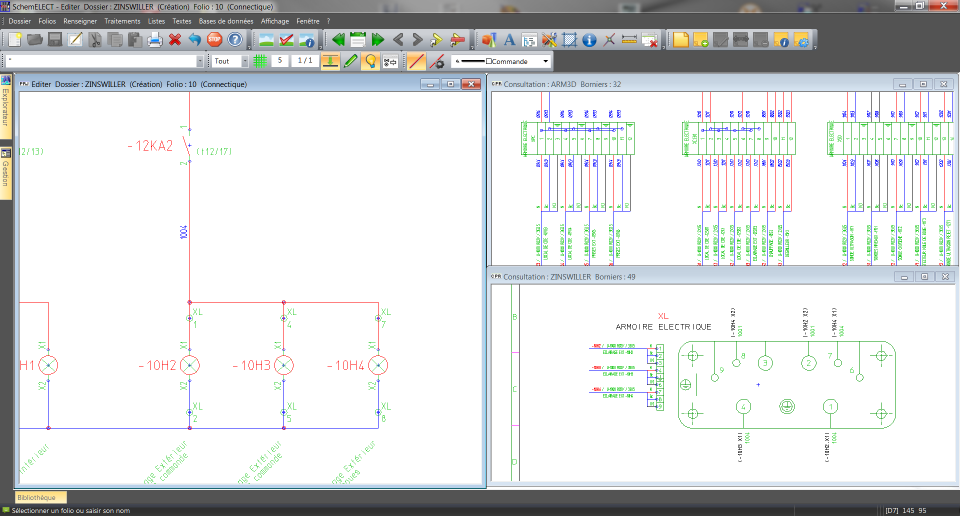
Task: Expand the wide search combo box arrow
Action: 200,61
